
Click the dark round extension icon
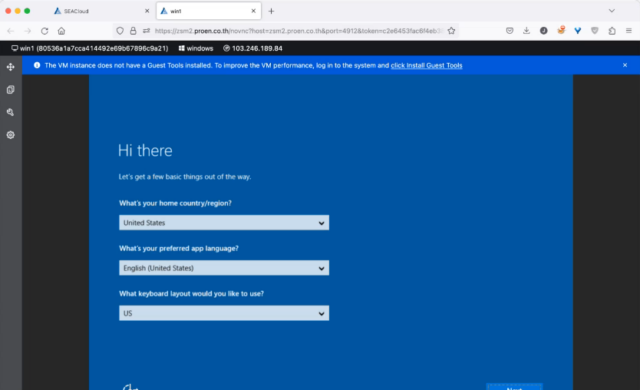pos(544,31)
